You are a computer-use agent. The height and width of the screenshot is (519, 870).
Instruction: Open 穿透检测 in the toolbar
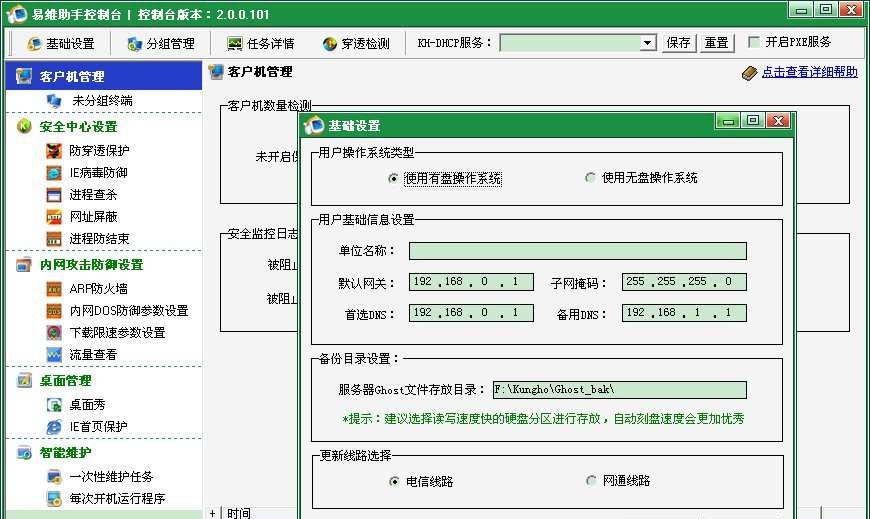point(356,43)
